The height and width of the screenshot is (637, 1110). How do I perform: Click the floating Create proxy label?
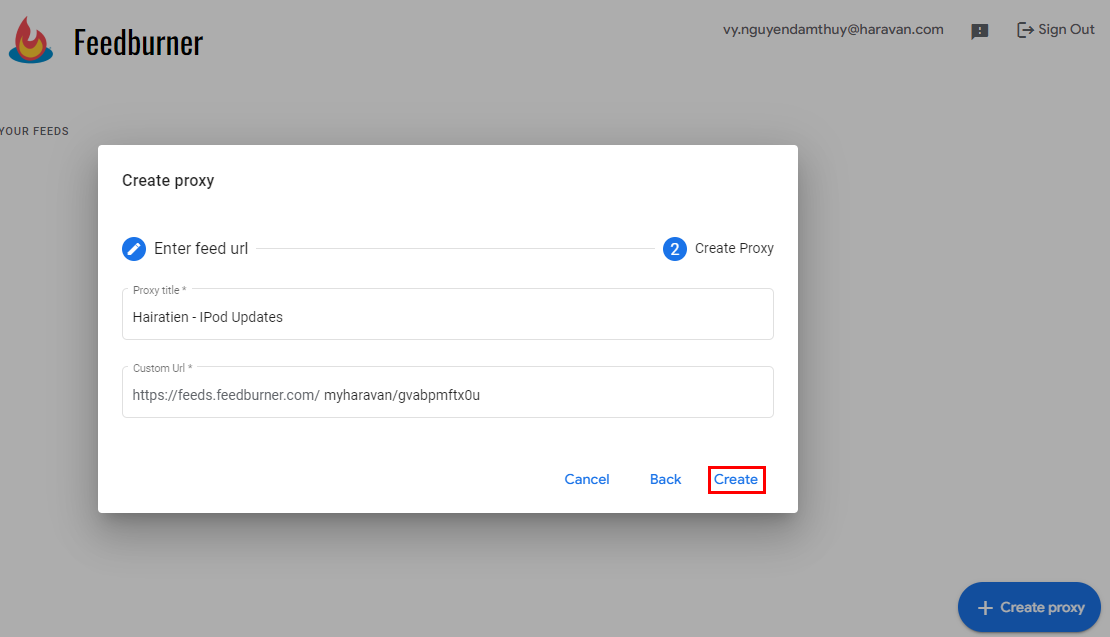click(1042, 608)
